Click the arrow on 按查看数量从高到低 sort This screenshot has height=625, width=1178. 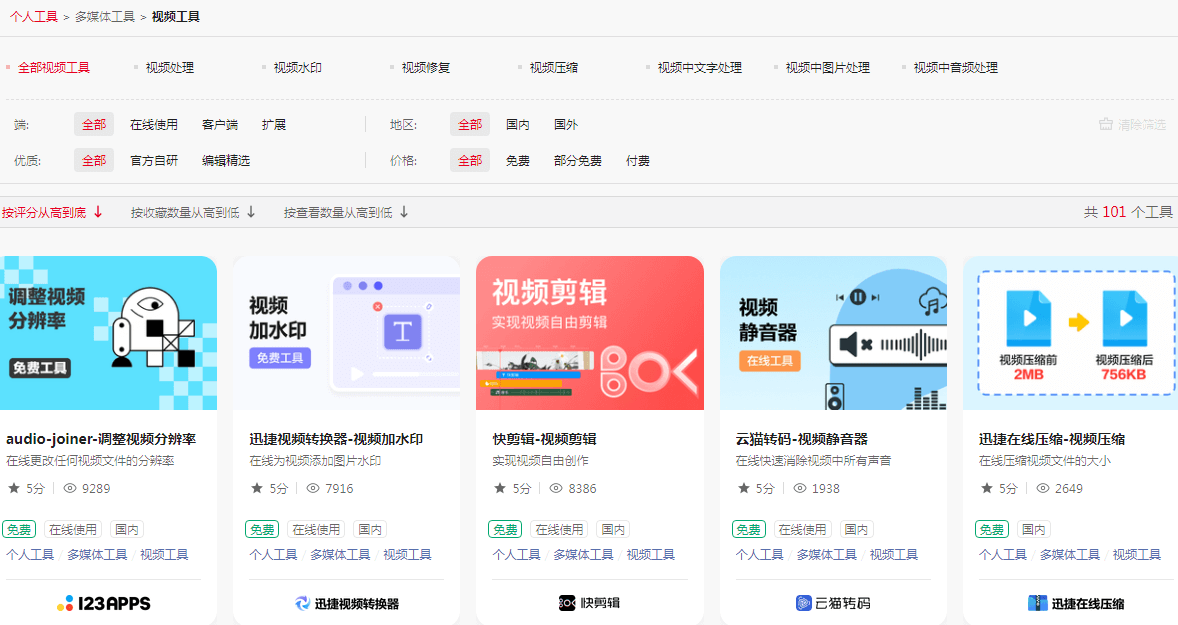click(402, 212)
